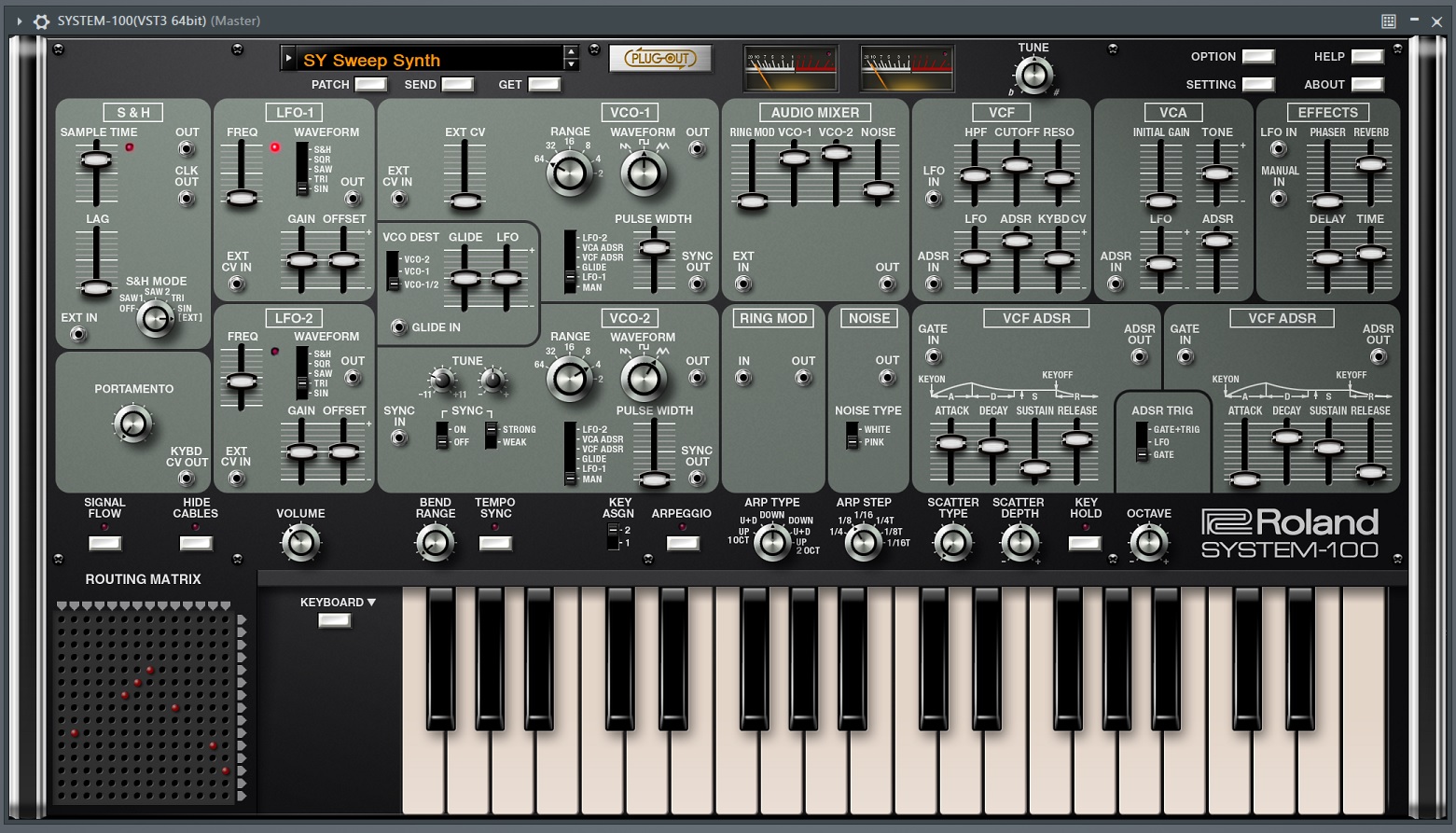Toggle the TEMPO SYNC button

tap(495, 543)
